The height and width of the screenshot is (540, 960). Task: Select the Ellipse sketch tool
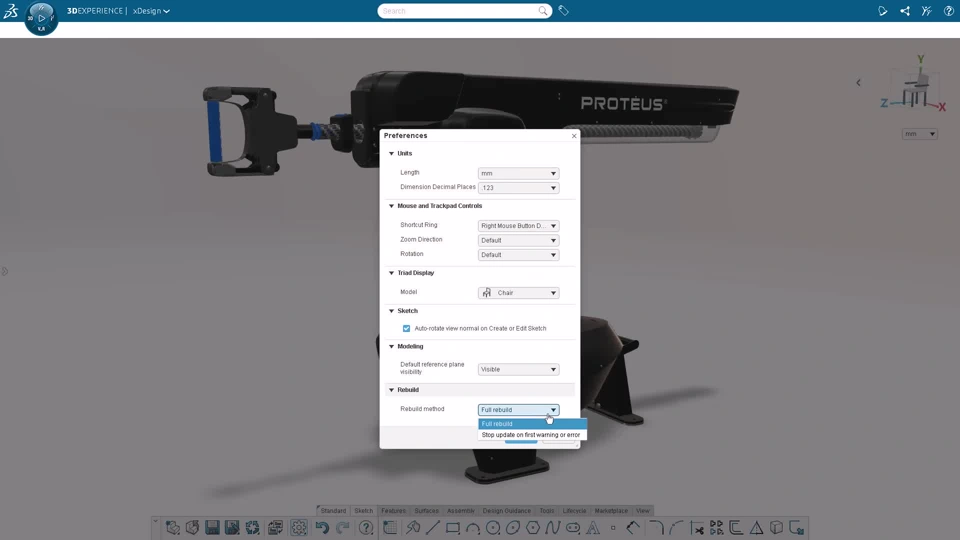click(513, 527)
